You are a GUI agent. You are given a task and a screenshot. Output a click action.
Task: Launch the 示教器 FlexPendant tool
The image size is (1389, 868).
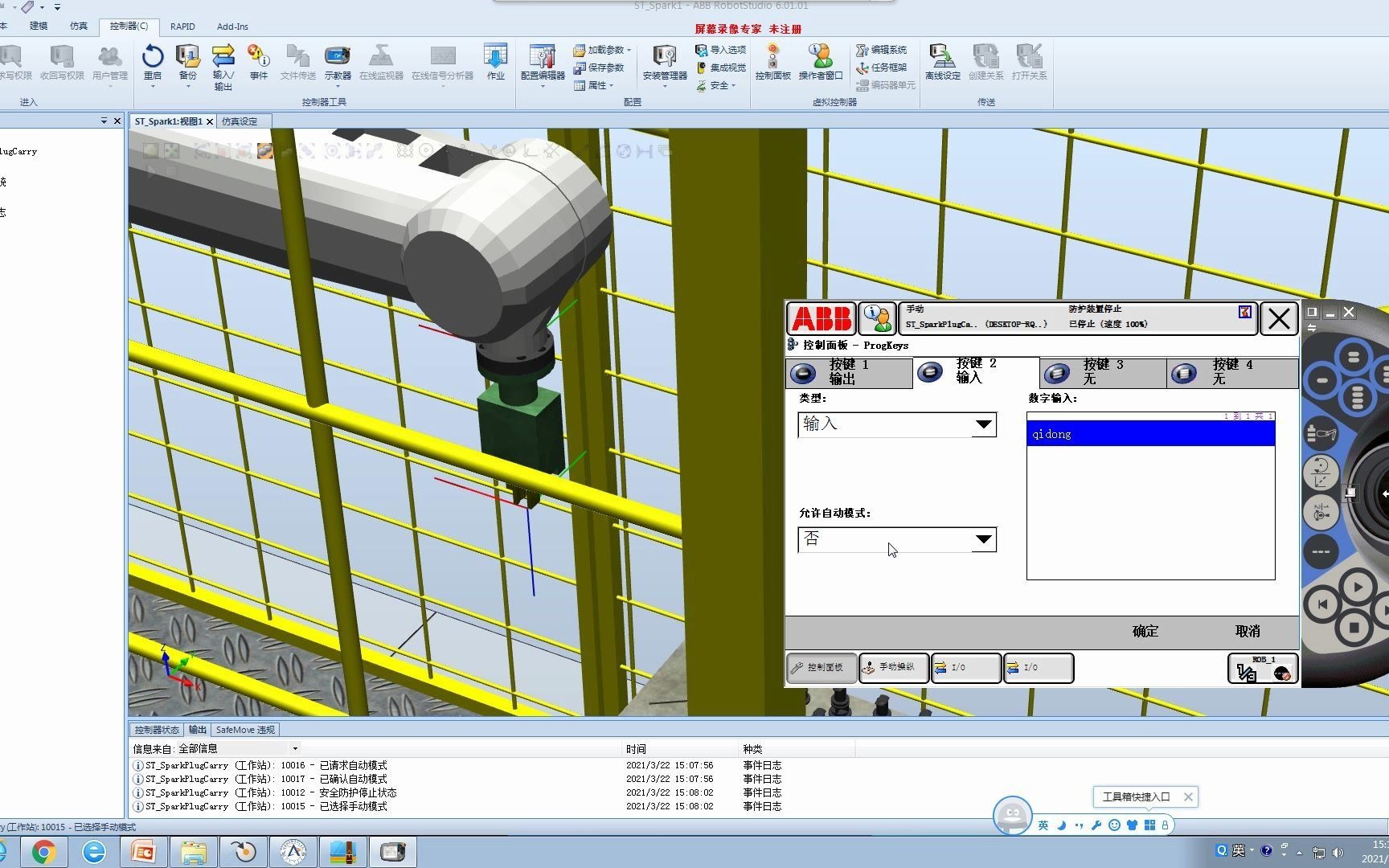[338, 62]
